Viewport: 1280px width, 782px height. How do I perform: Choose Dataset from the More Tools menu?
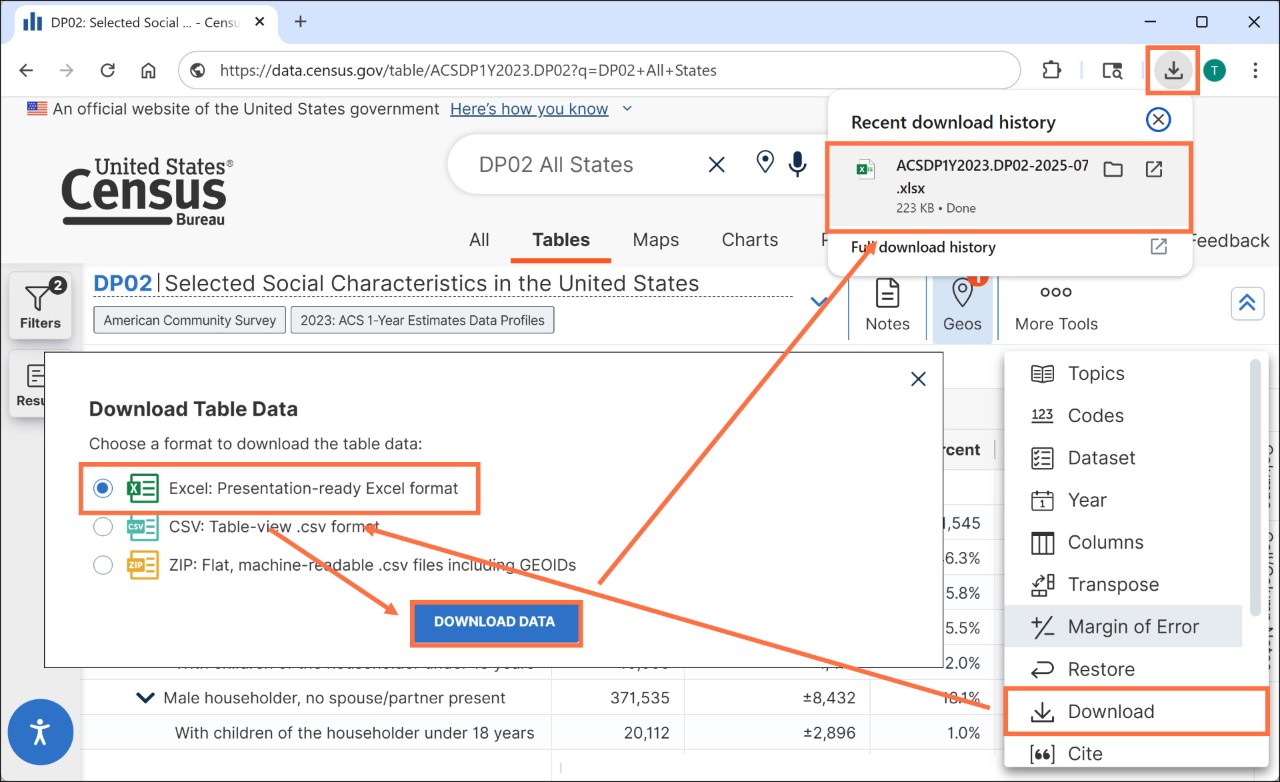coord(1125,457)
